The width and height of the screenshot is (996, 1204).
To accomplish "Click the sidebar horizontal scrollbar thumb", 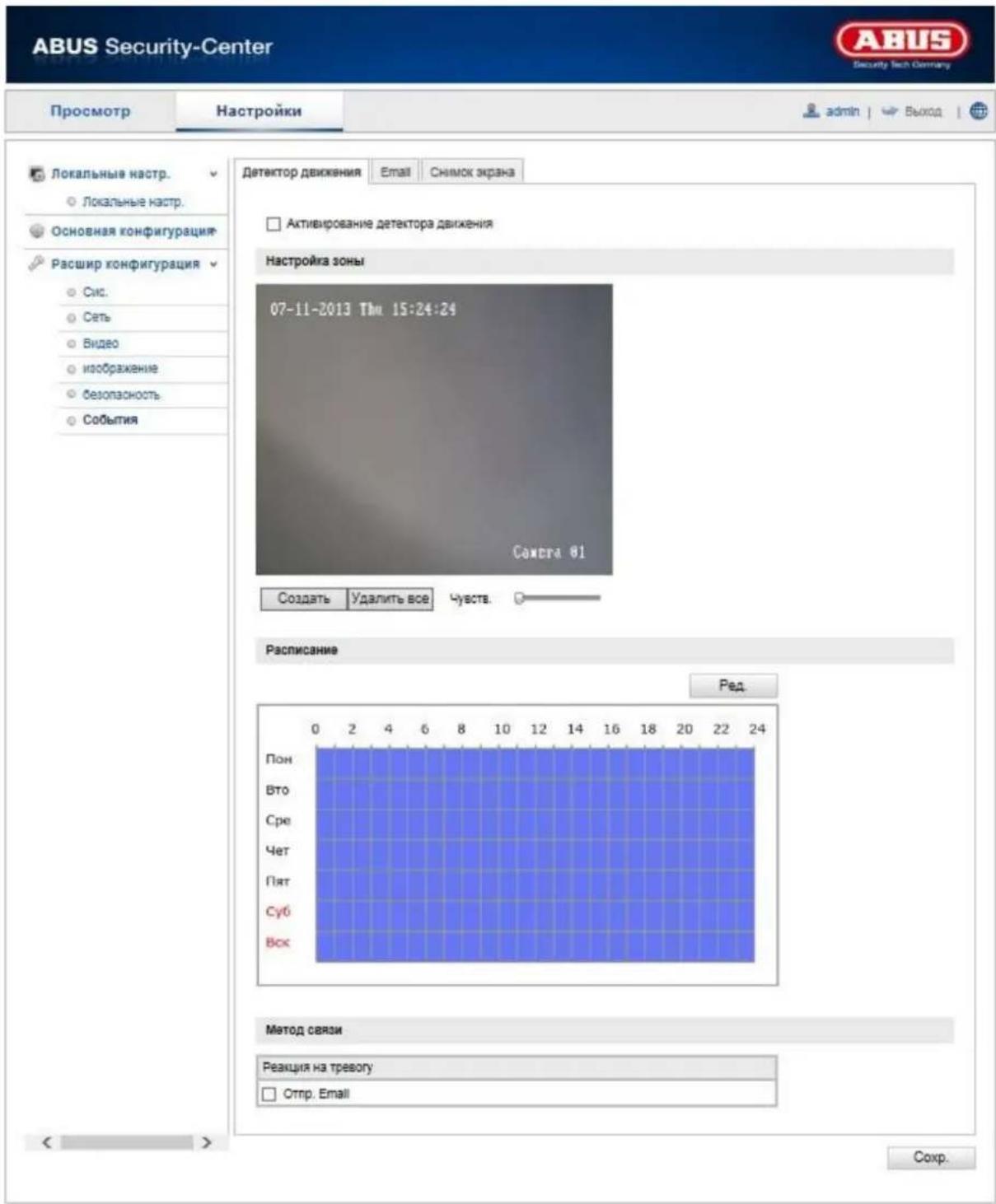I will (x=127, y=1142).
